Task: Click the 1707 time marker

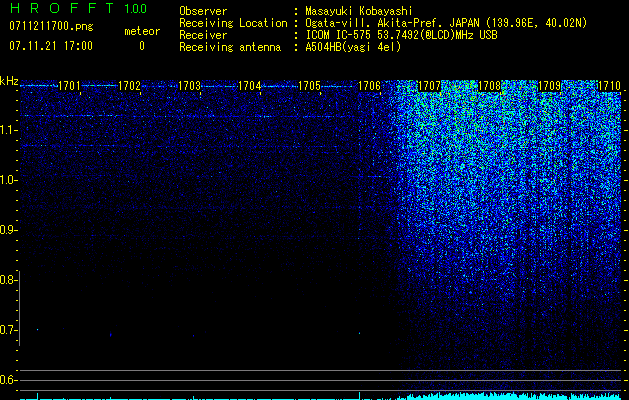Action: [x=430, y=86]
